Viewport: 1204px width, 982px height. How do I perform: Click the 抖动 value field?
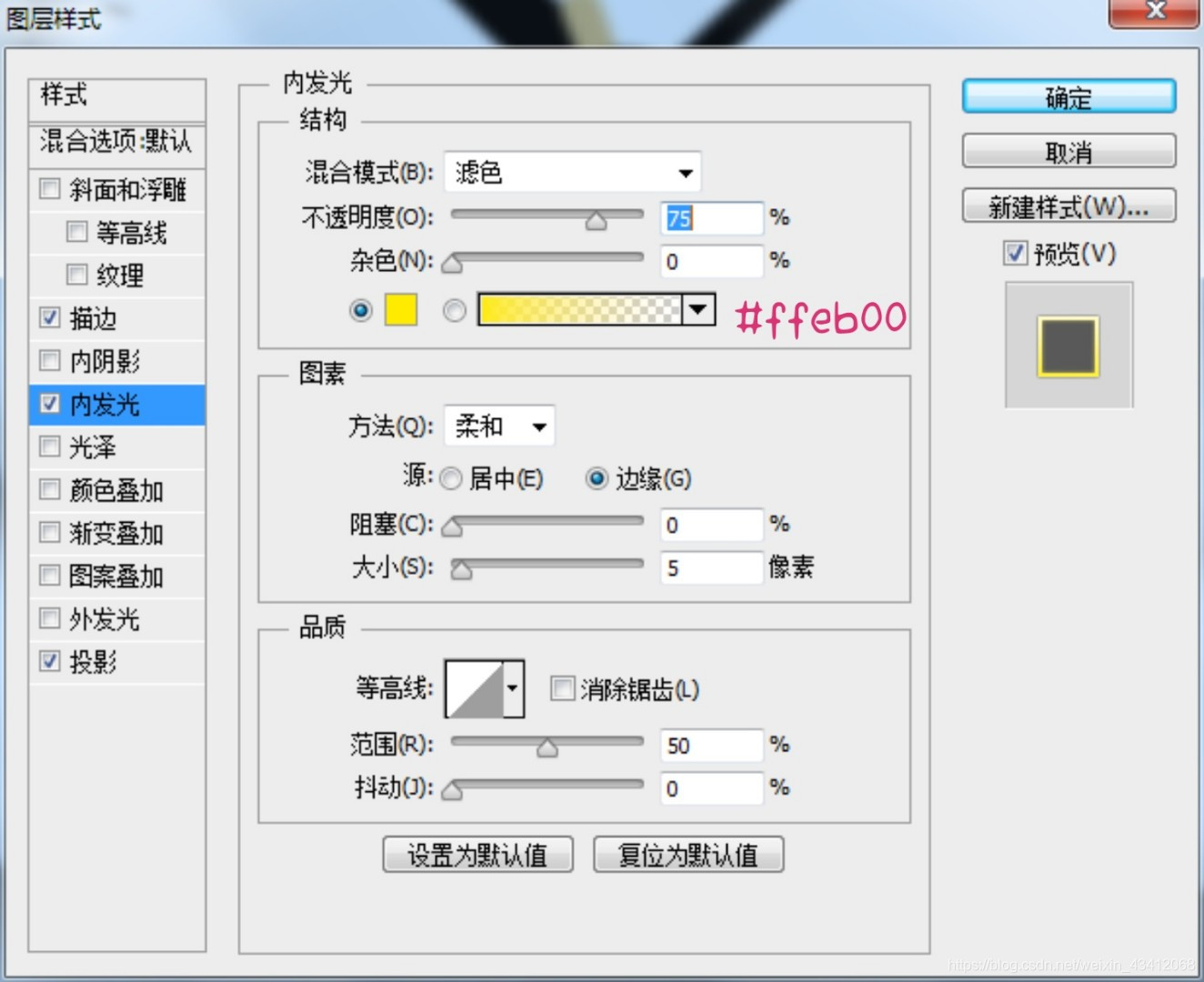click(711, 788)
